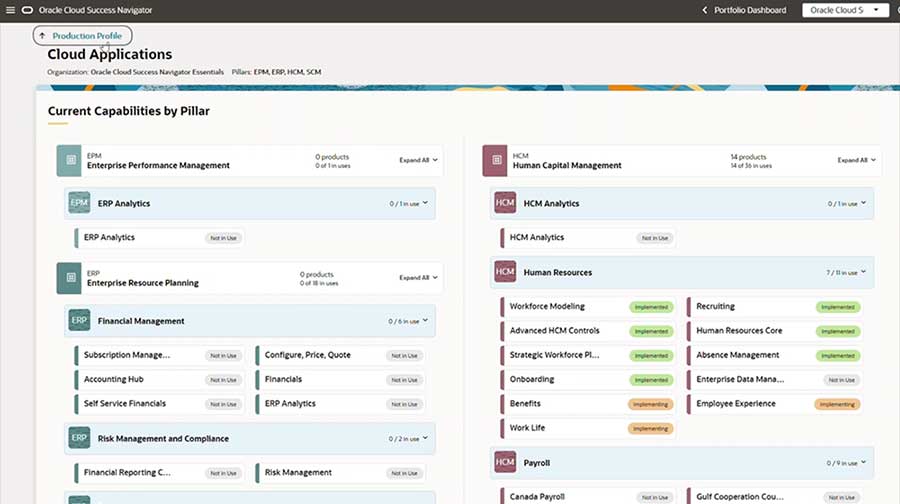The width and height of the screenshot is (900, 504).
Task: Select the Recruiting product
Action: pyautogui.click(x=774, y=307)
